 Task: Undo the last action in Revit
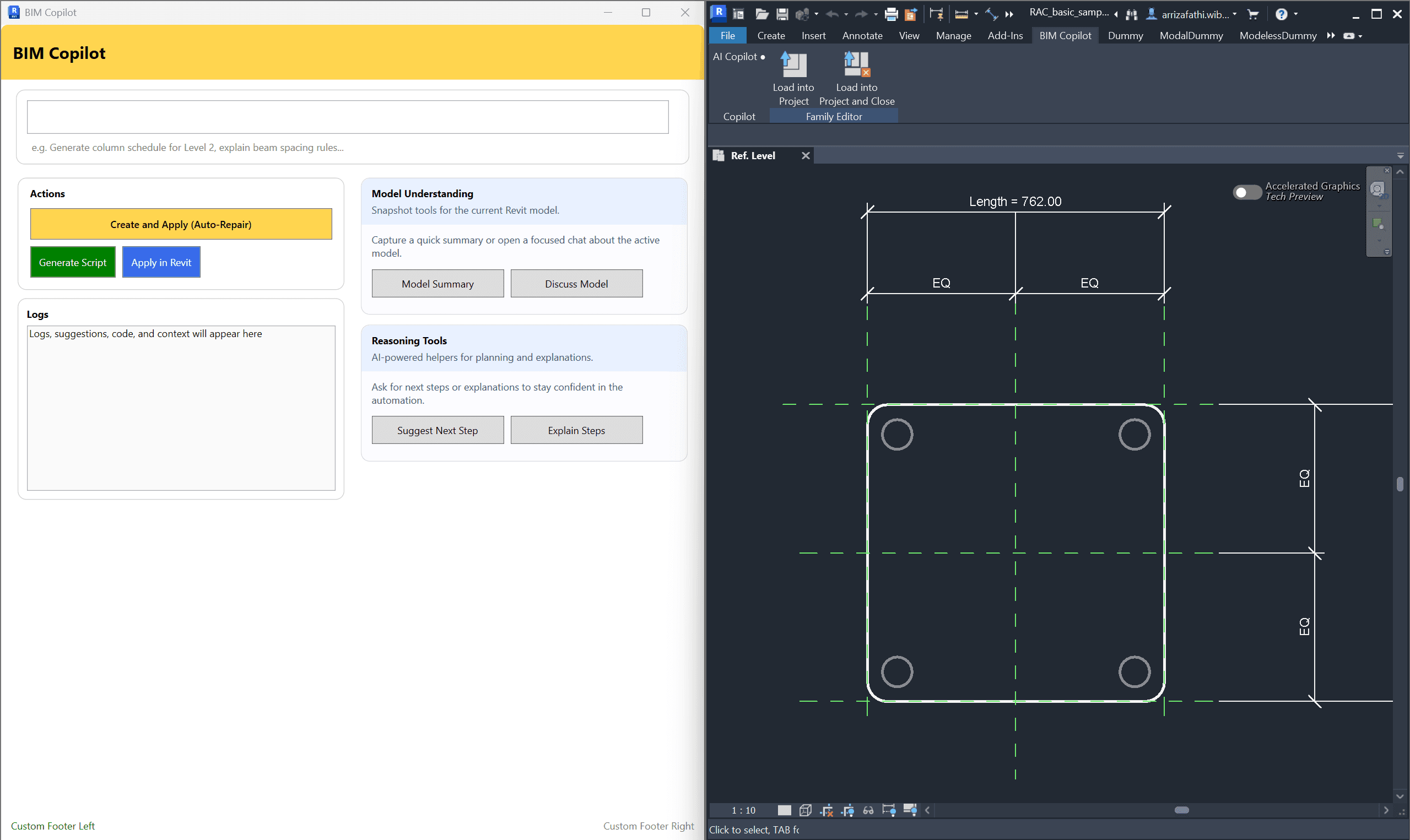click(832, 14)
